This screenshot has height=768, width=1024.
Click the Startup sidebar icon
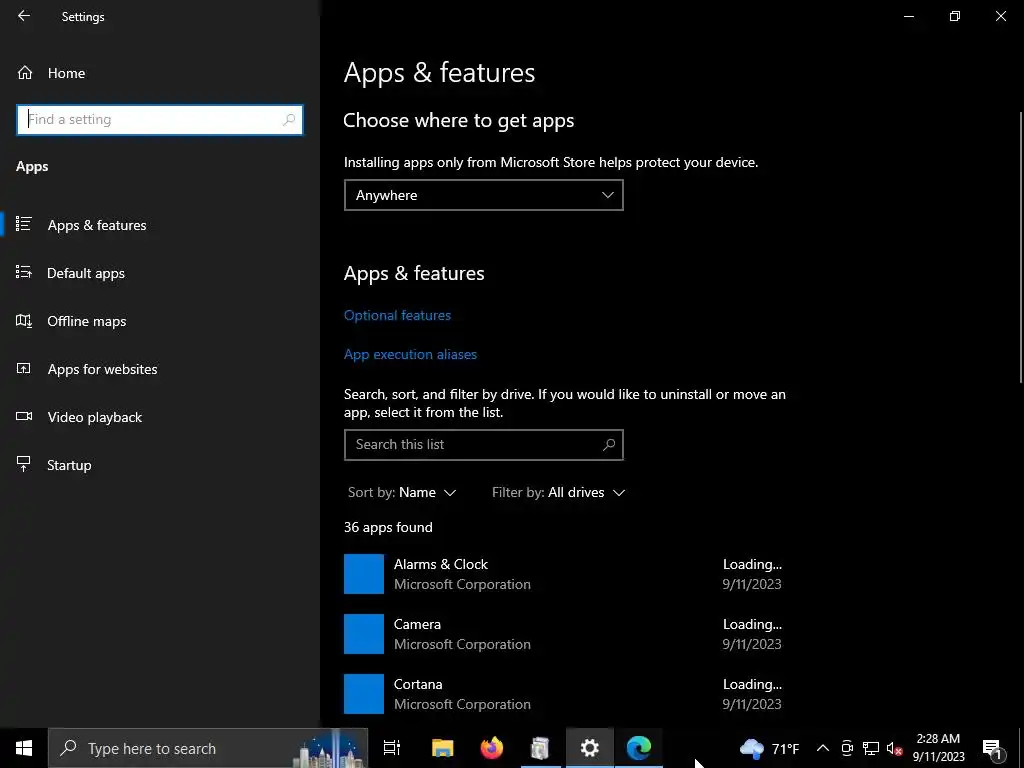[24, 464]
